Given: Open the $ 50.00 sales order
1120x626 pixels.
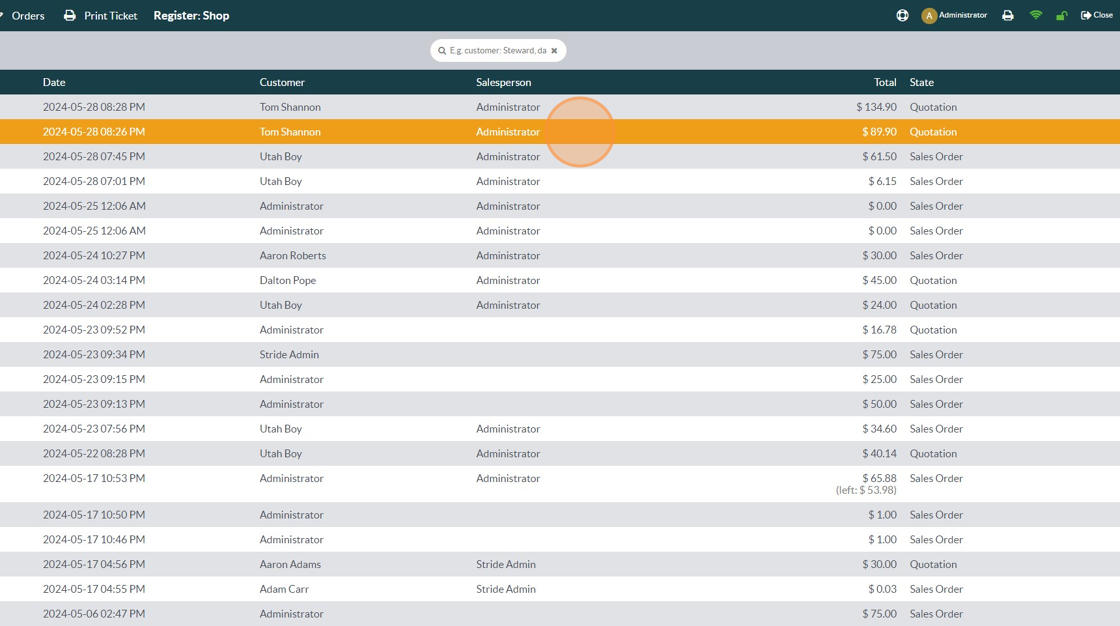Looking at the screenshot, I should [560, 404].
